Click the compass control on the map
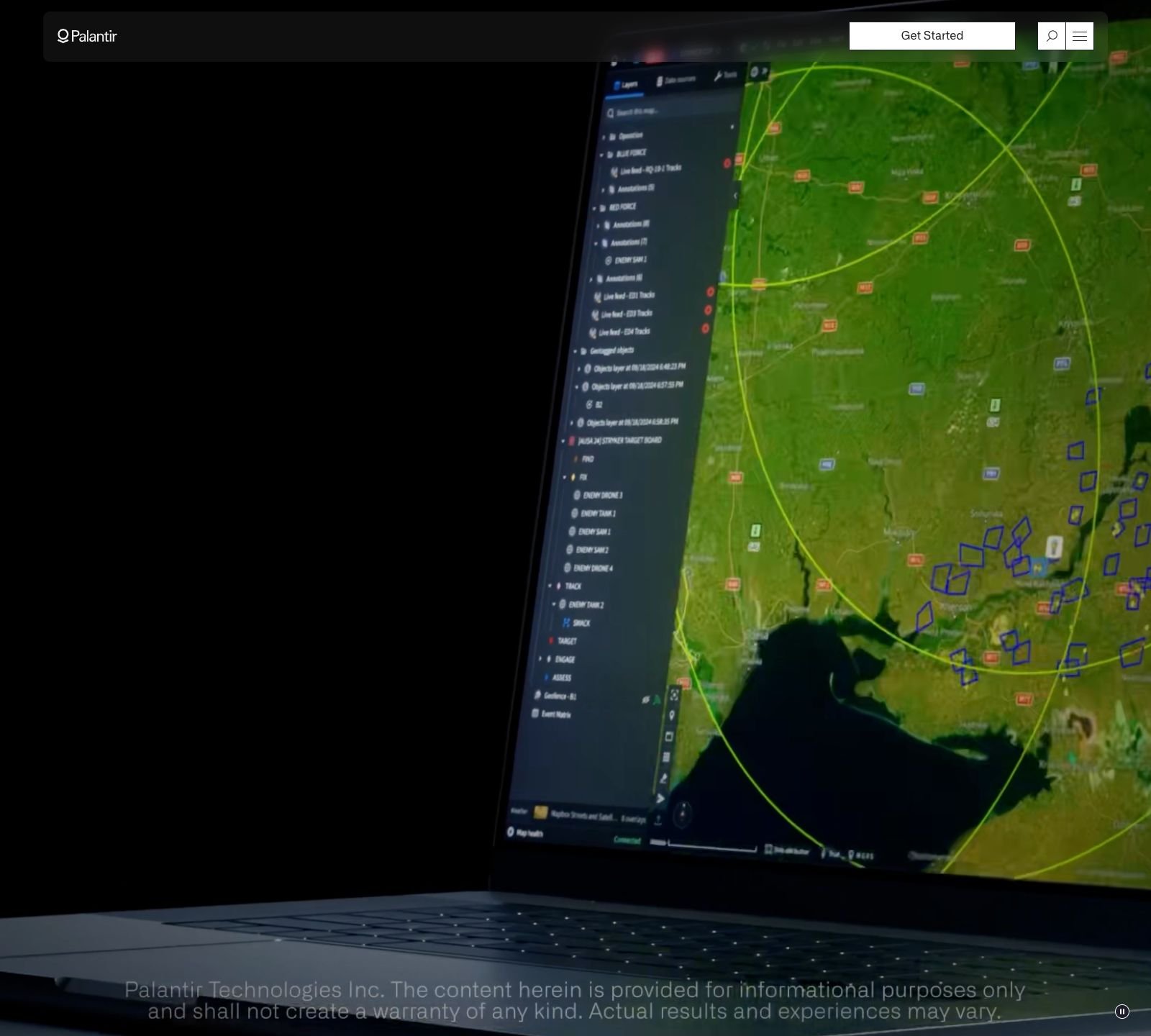 pyautogui.click(x=683, y=813)
